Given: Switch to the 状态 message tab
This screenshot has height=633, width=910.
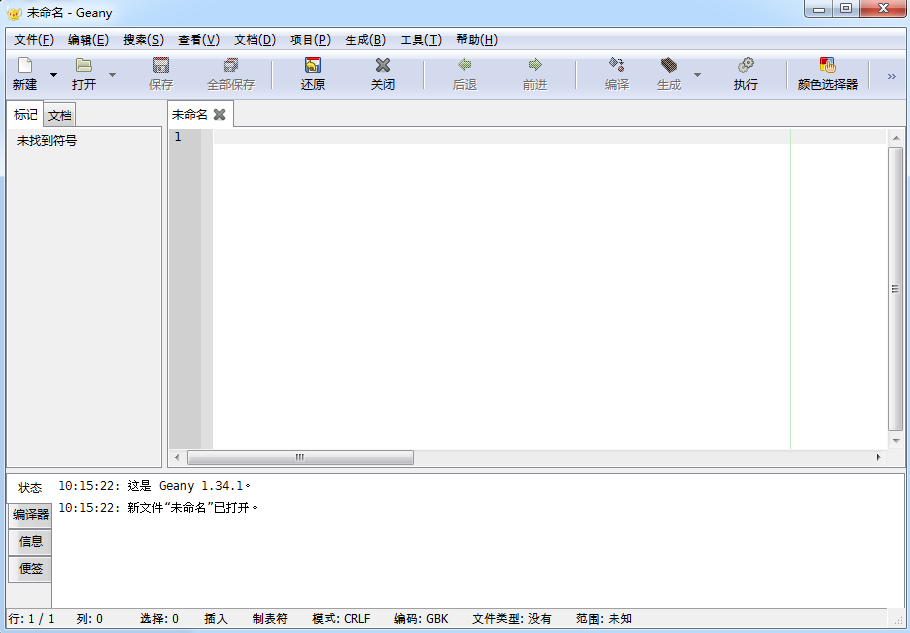Looking at the screenshot, I should tap(30, 488).
